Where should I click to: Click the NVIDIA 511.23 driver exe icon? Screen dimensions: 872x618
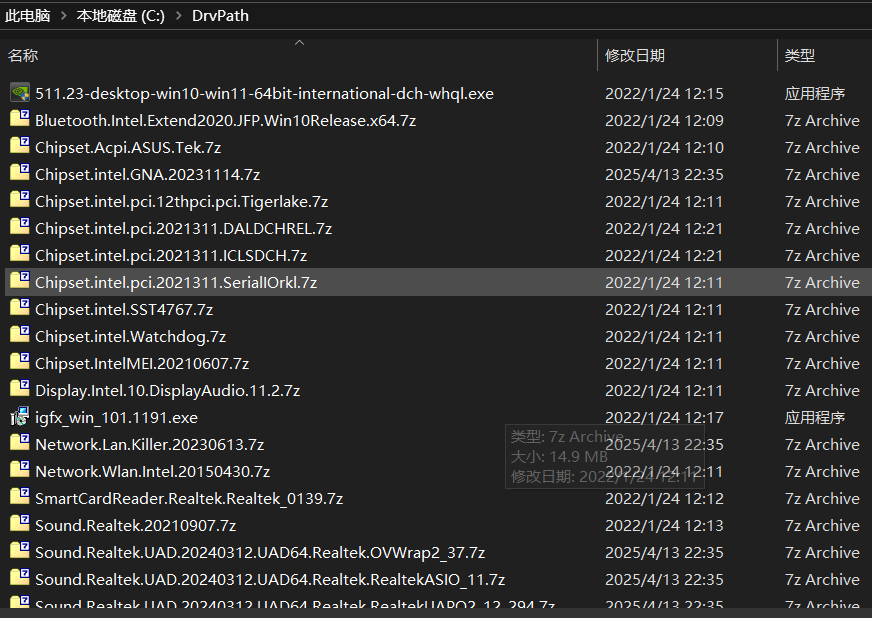pyautogui.click(x=19, y=93)
